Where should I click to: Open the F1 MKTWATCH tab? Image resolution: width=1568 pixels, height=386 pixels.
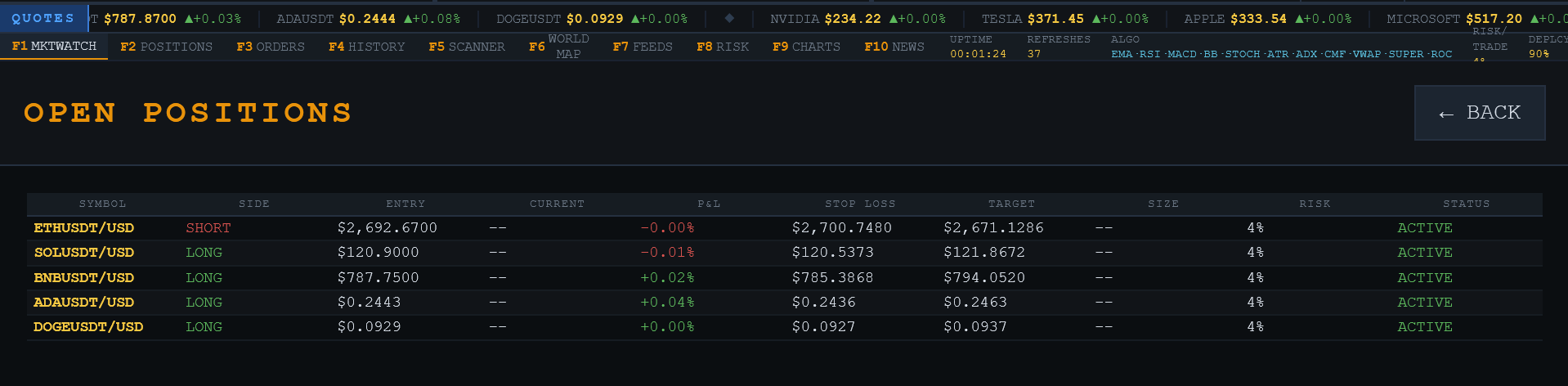click(x=54, y=47)
